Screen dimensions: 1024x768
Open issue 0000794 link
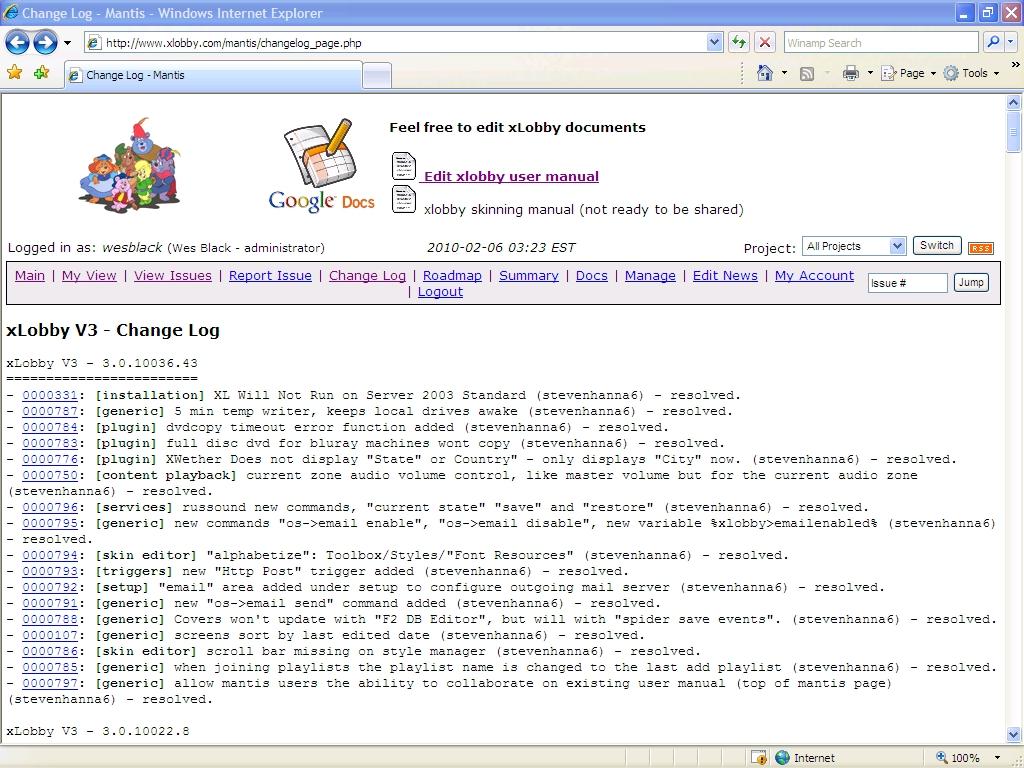tap(50, 555)
